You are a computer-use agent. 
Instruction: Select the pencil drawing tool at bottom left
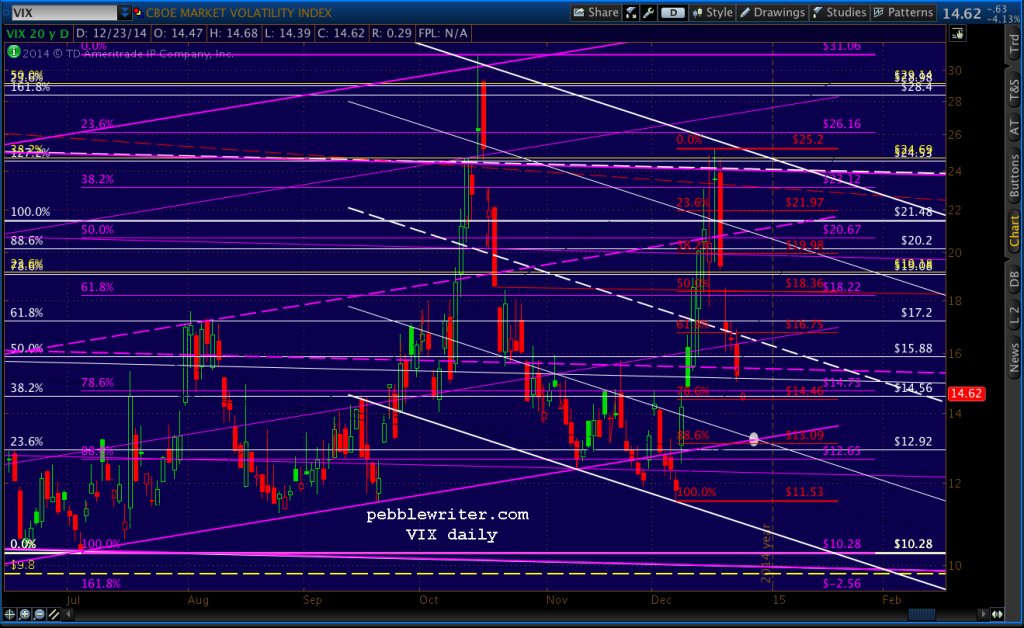click(x=53, y=614)
